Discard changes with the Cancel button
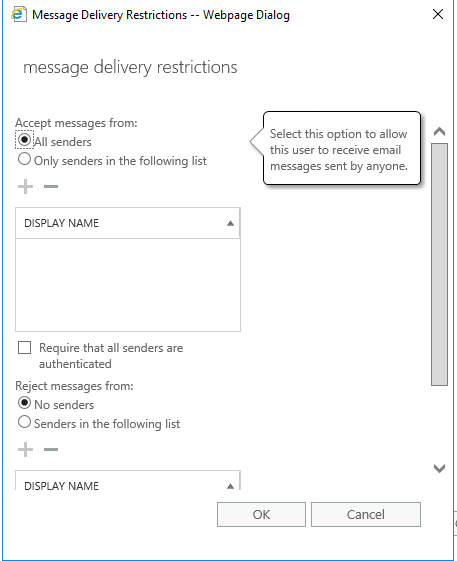 (366, 514)
